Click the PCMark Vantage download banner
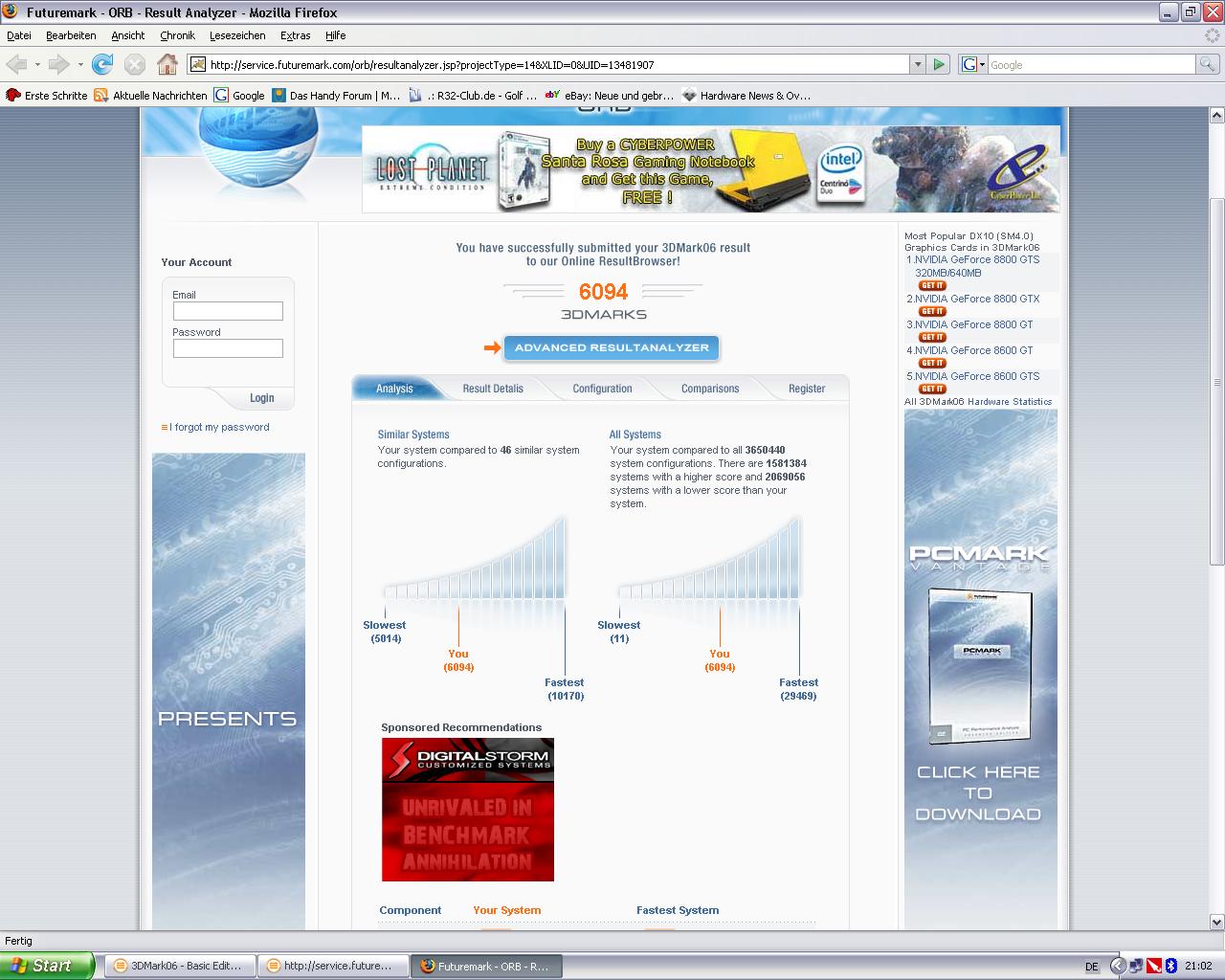Viewport: 1225px width, 980px height. (x=981, y=670)
